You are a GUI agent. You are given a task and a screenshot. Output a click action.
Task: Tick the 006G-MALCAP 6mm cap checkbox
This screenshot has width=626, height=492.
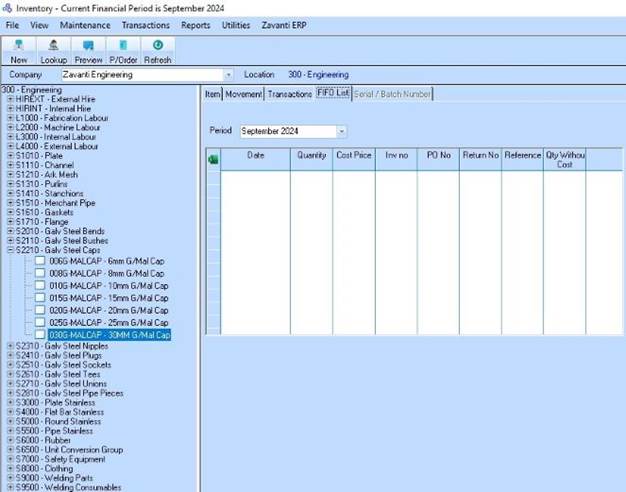pos(40,261)
